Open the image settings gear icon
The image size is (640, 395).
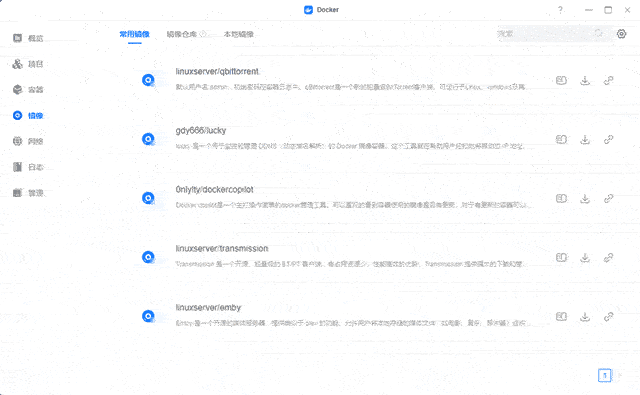point(621,34)
